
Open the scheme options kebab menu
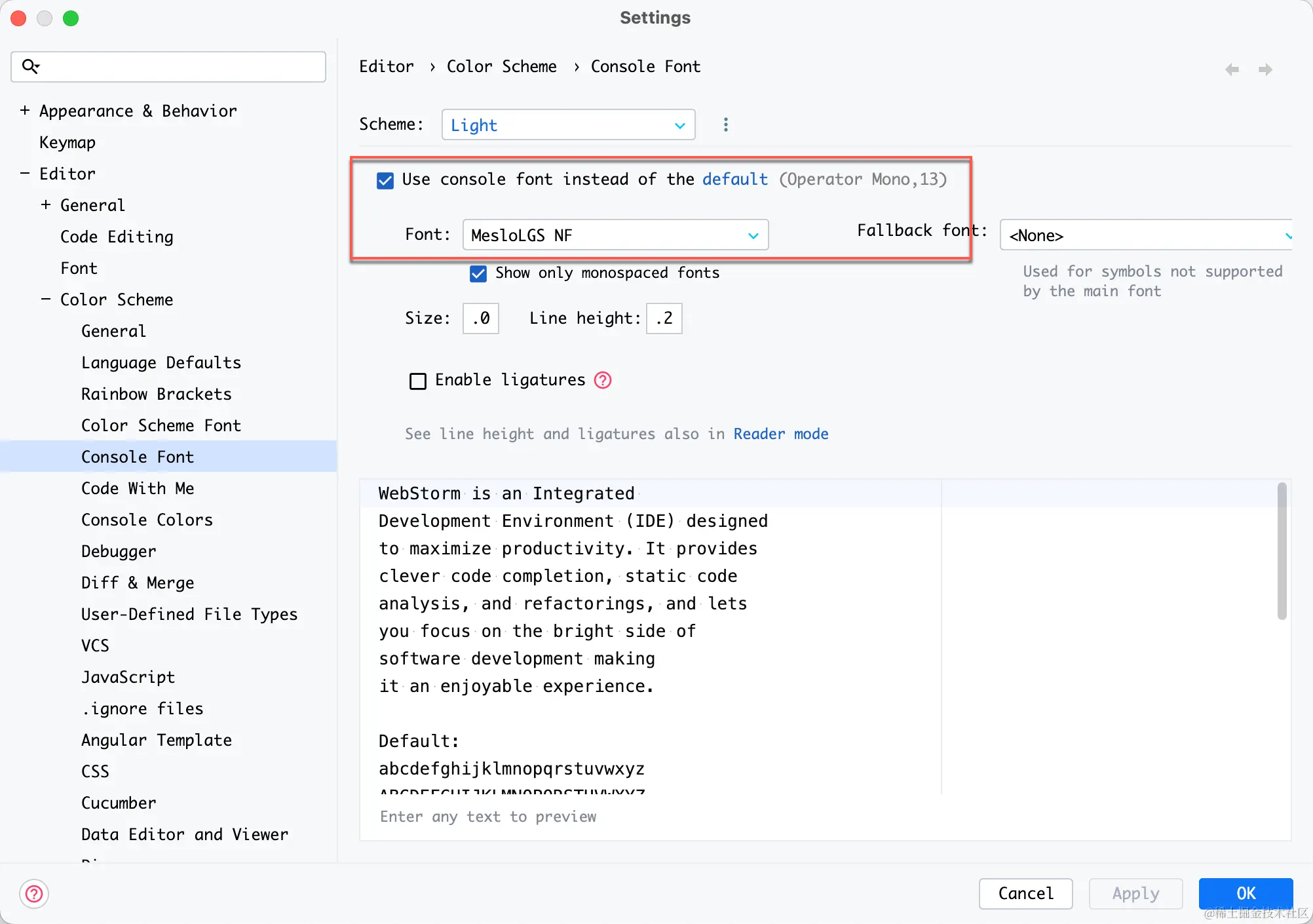725,125
